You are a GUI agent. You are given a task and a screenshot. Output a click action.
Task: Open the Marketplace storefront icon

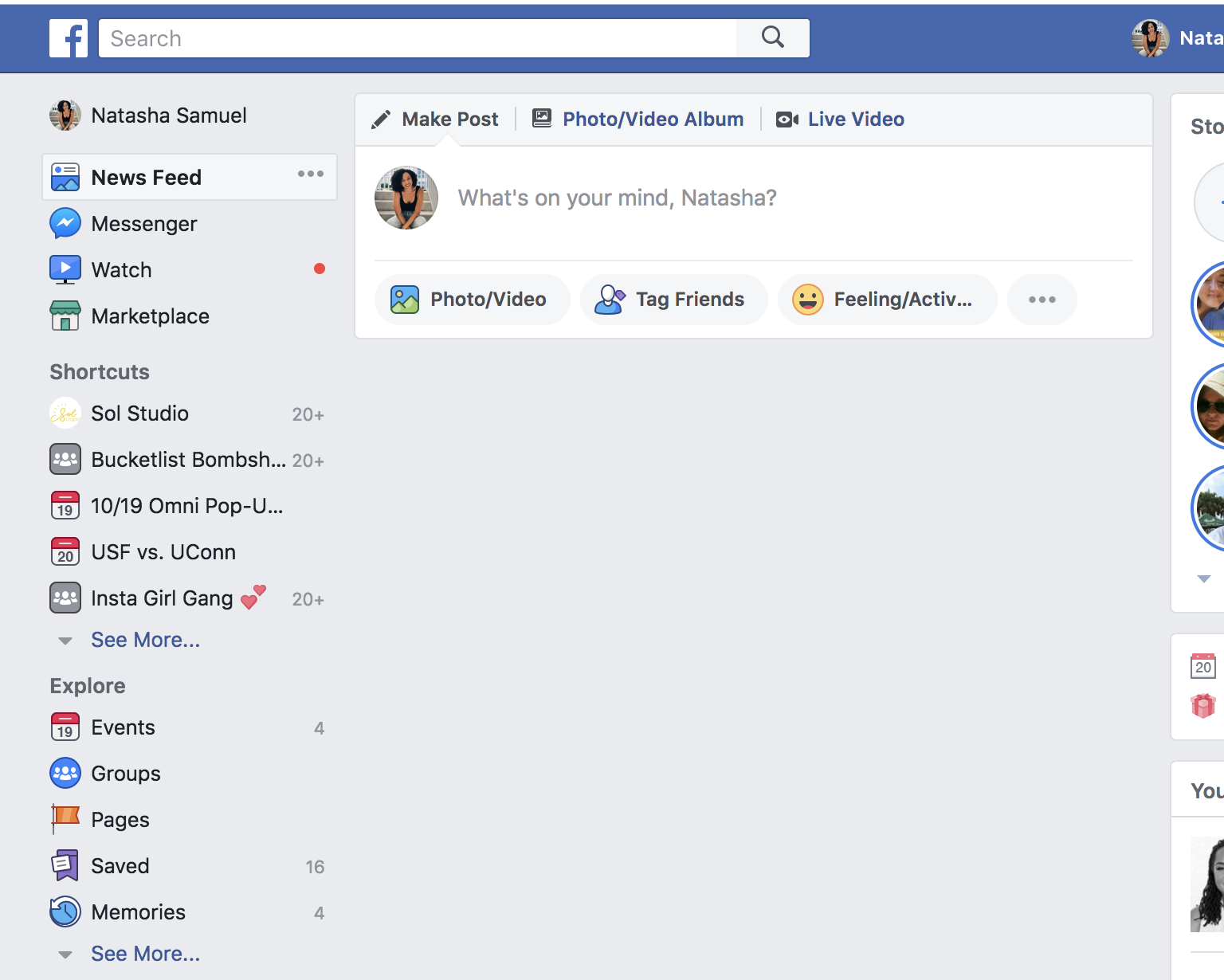[65, 316]
